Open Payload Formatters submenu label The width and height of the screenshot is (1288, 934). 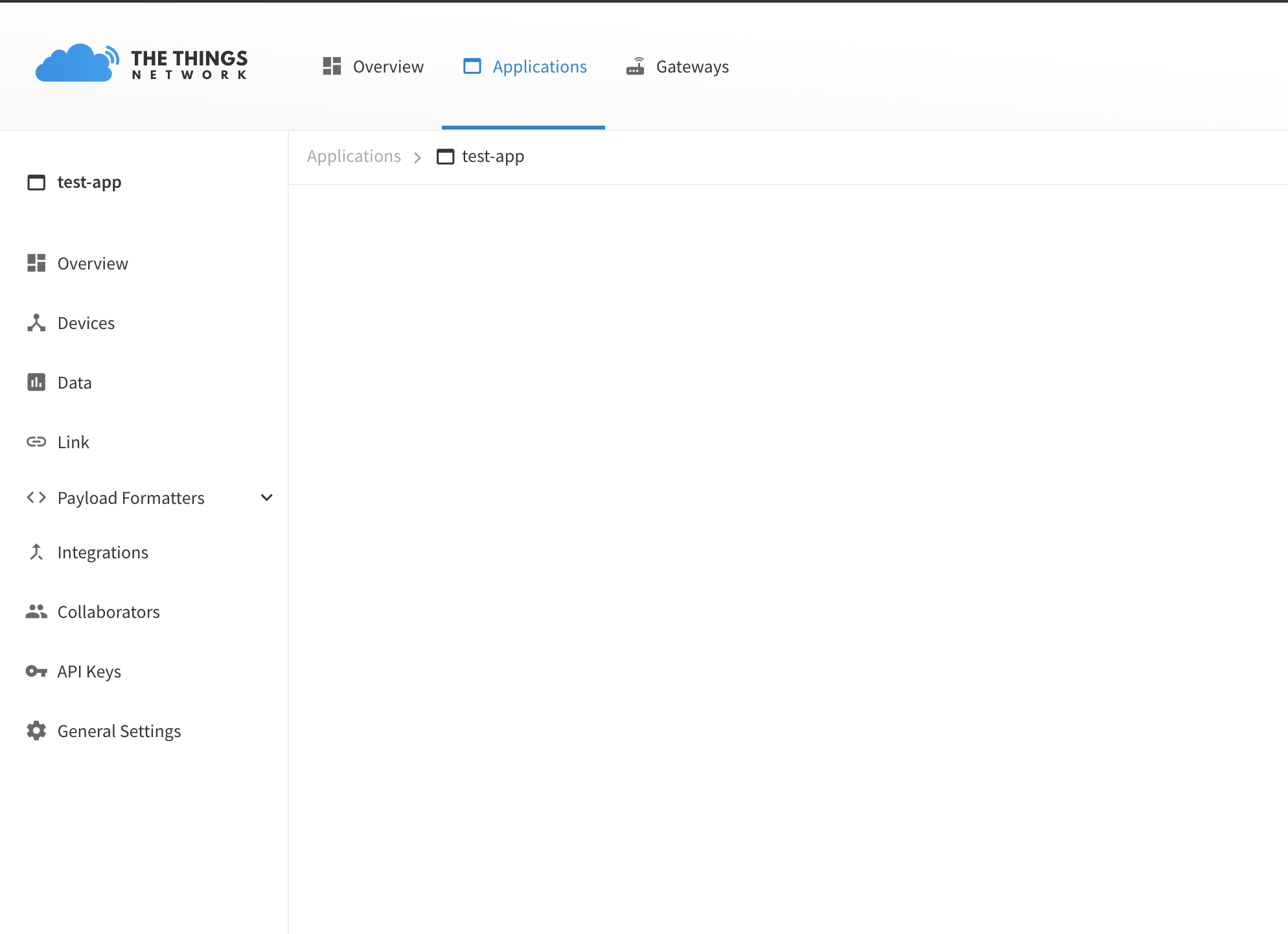131,498
